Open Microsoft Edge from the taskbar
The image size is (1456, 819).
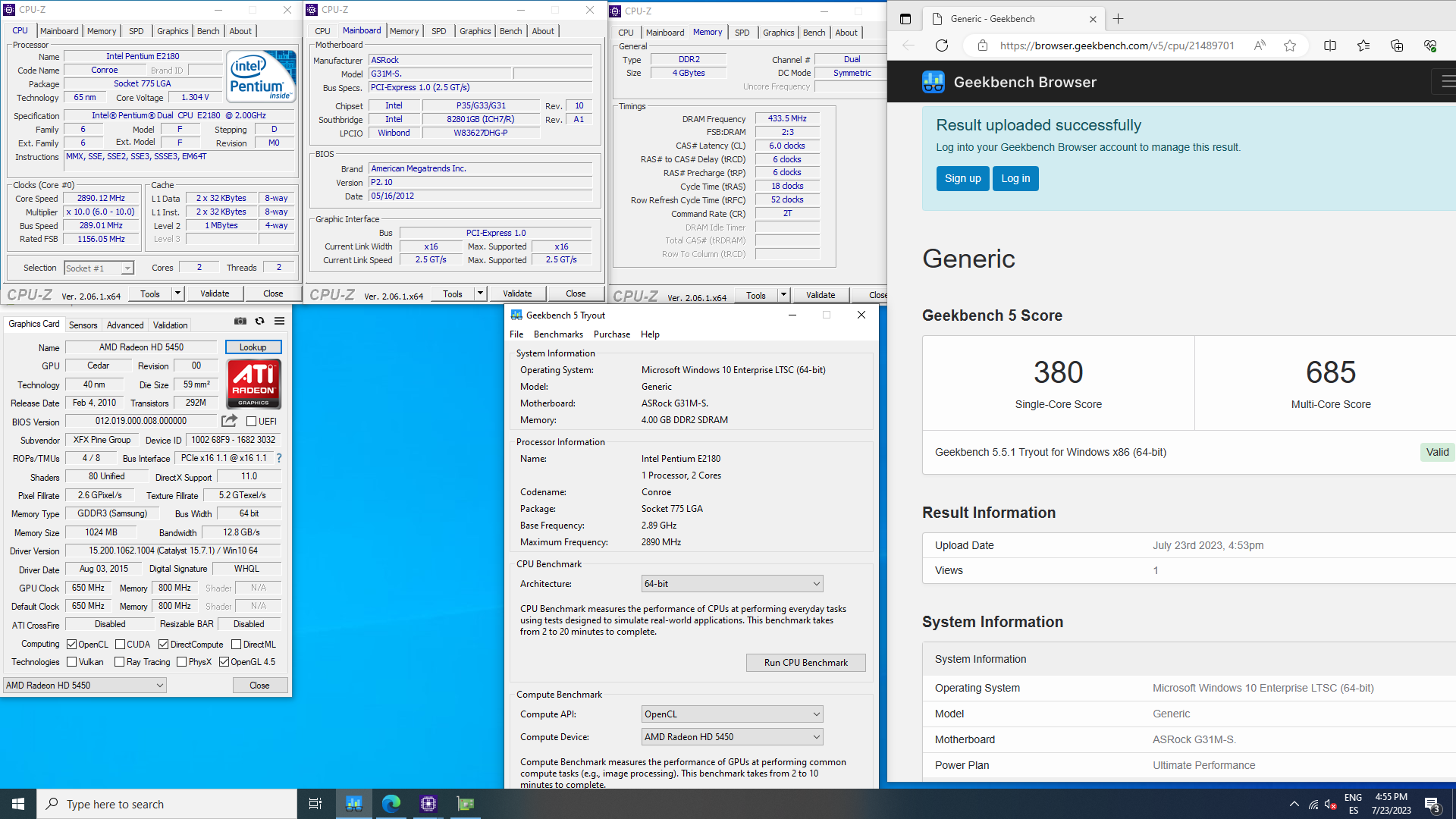click(x=391, y=804)
